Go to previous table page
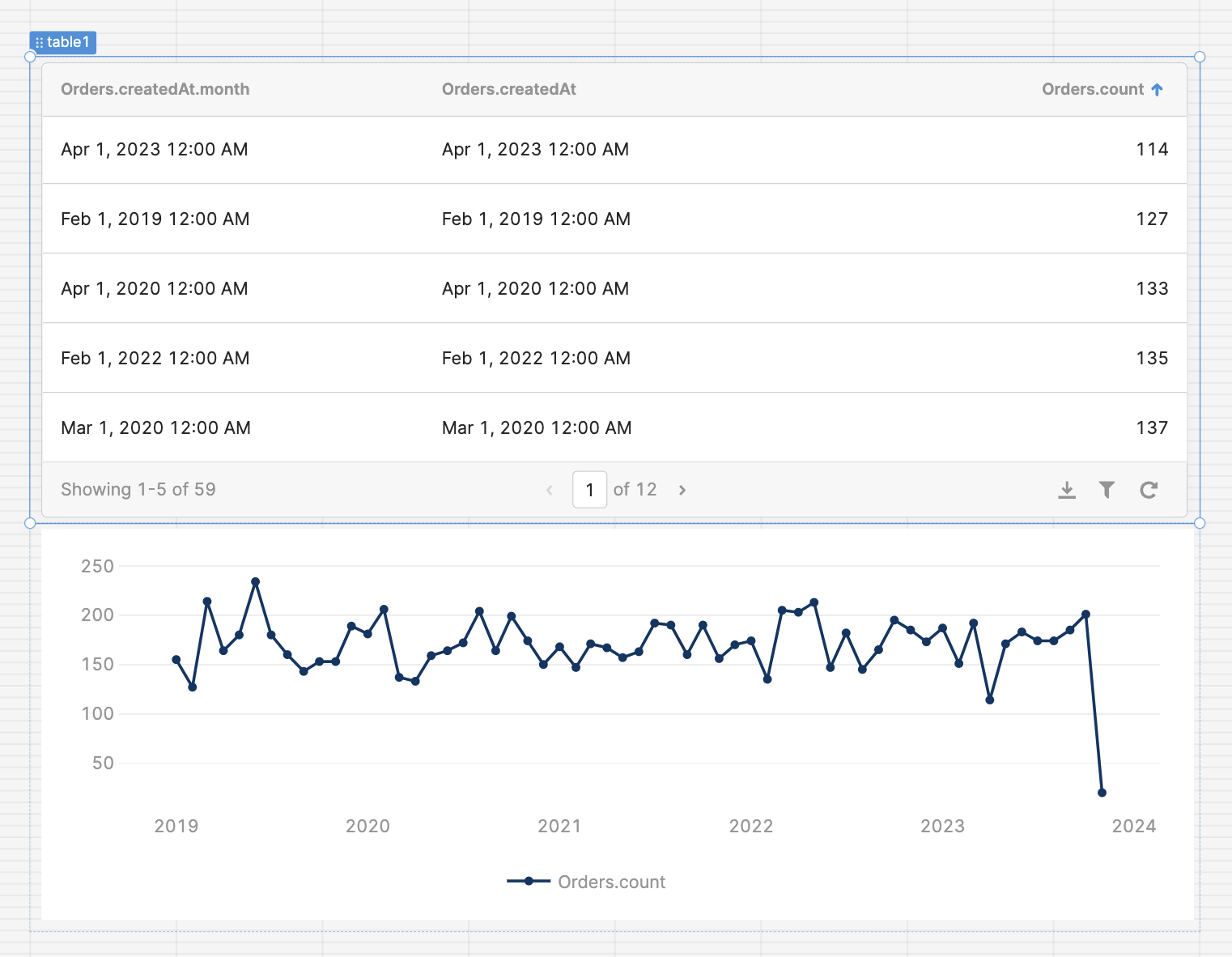This screenshot has width=1232, height=957. pos(550,491)
